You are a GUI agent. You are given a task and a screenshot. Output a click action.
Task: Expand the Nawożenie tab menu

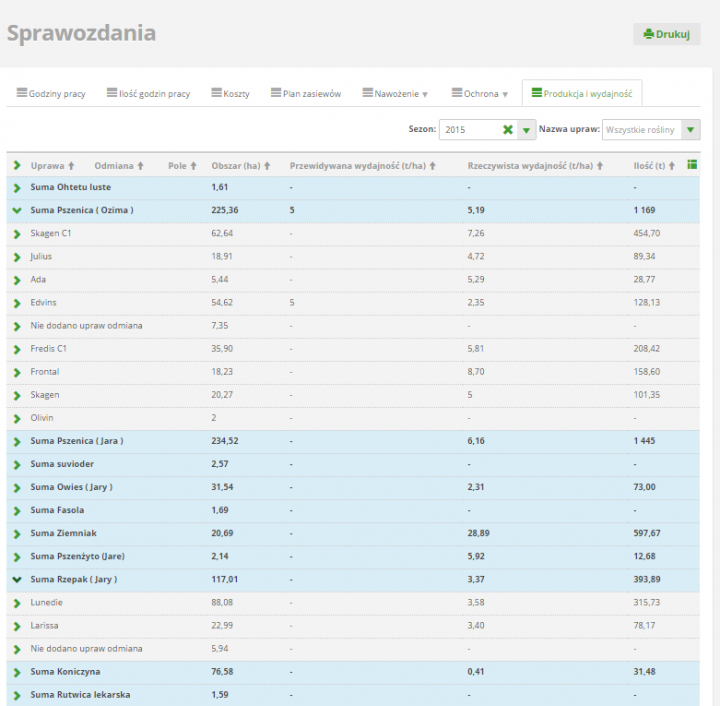point(395,94)
